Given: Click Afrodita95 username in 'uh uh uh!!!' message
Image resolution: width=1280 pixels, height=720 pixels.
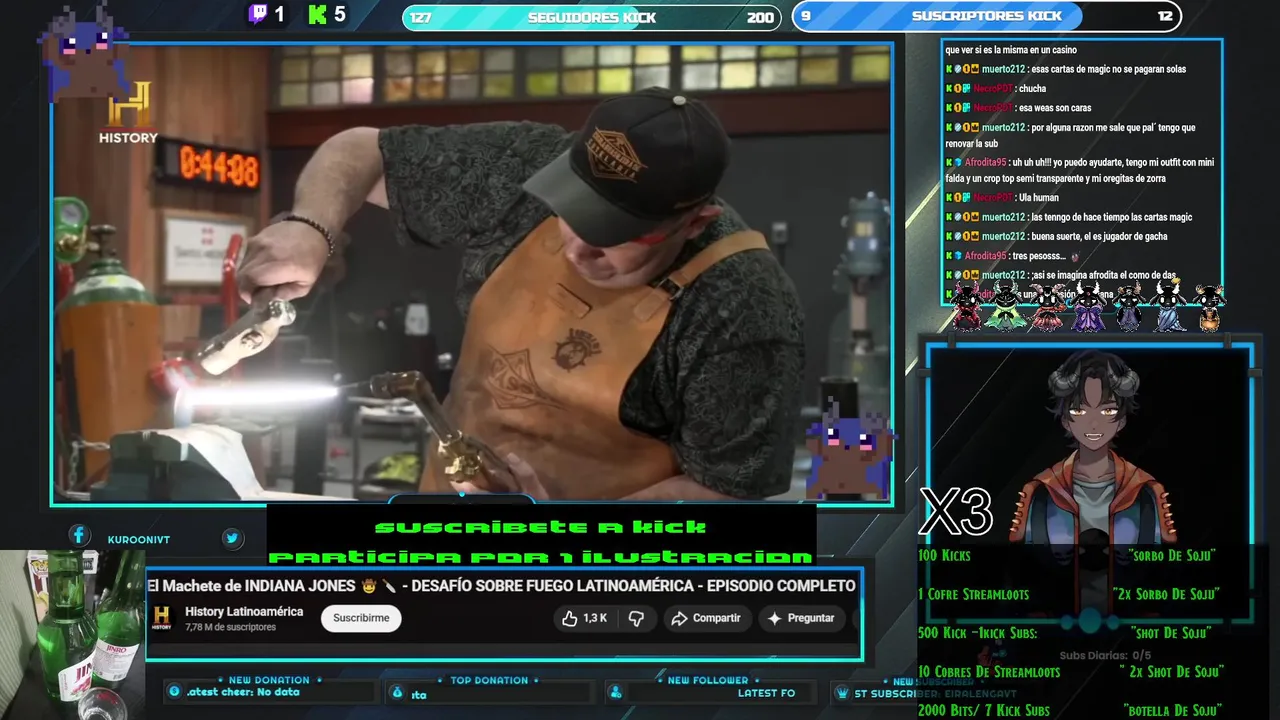Looking at the screenshot, I should [985, 163].
